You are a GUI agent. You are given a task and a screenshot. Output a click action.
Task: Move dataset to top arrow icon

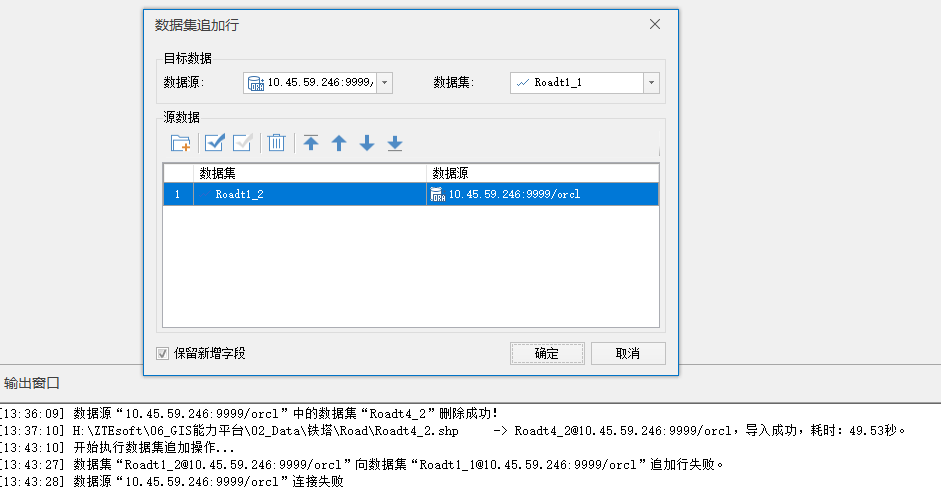(311, 143)
